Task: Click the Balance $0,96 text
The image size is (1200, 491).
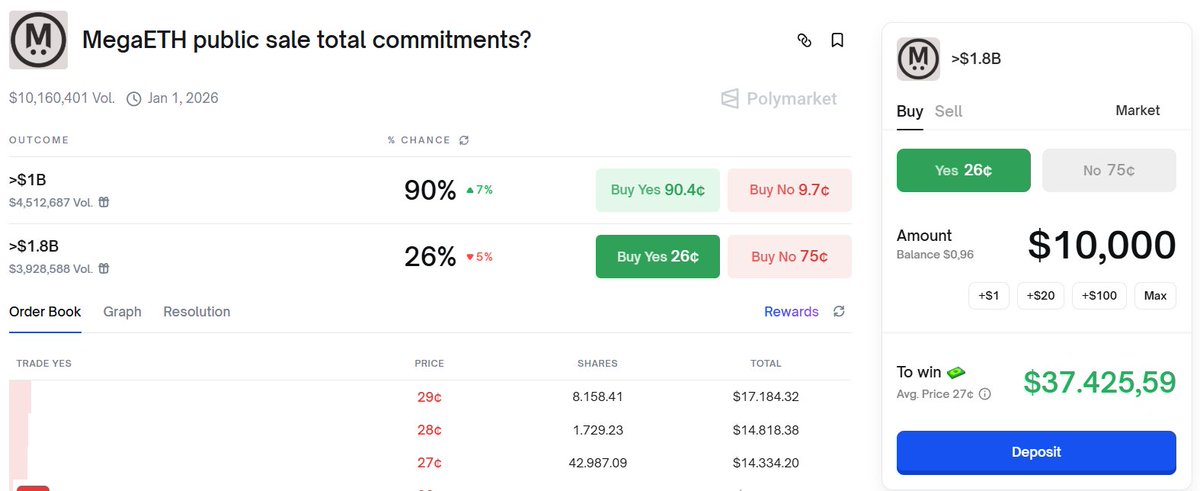Action: 935,255
